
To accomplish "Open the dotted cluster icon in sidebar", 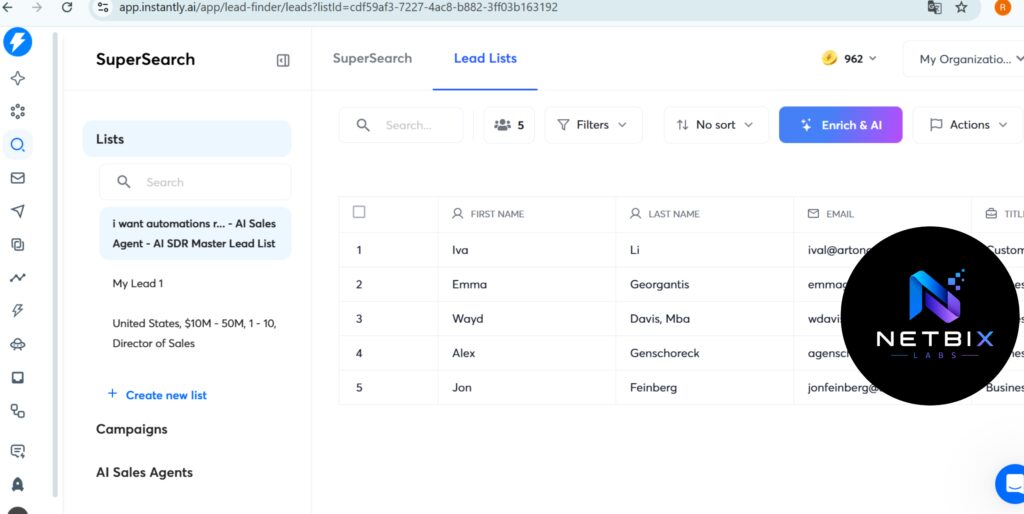I will 18,112.
